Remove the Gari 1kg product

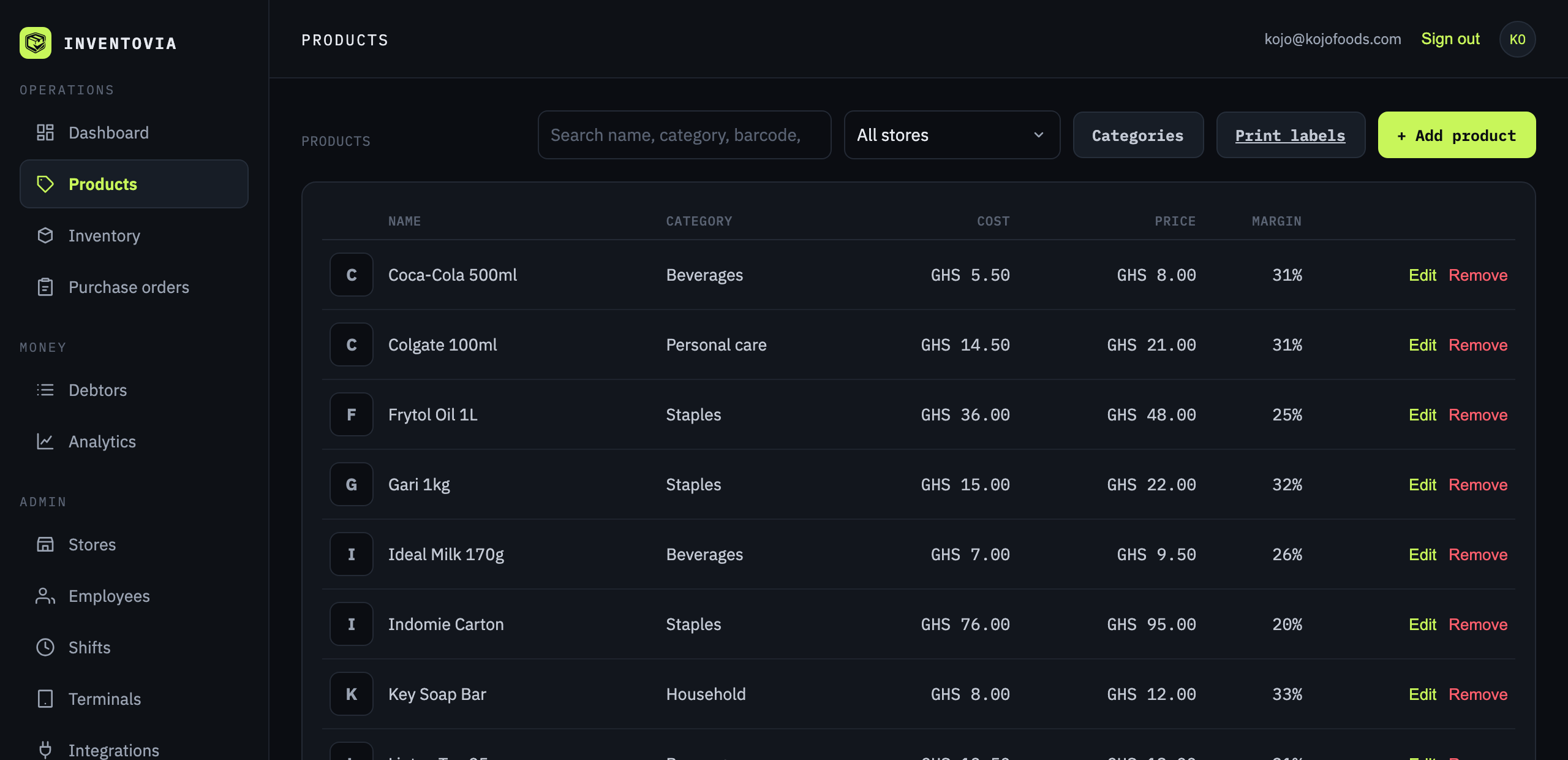1478,485
